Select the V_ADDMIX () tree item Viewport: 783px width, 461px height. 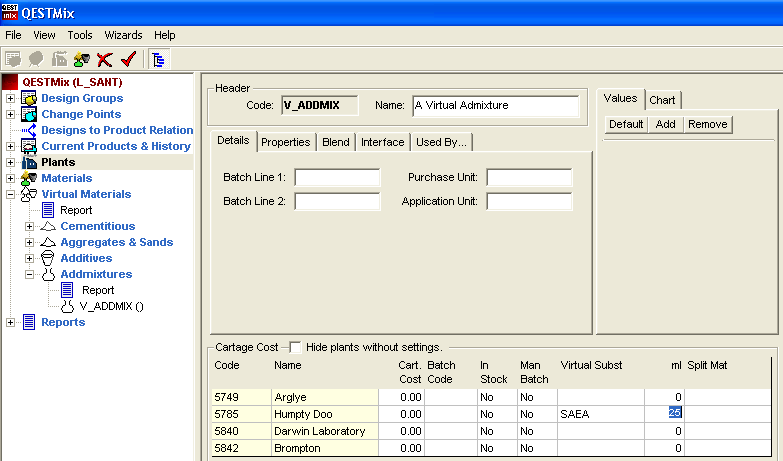pos(111,306)
